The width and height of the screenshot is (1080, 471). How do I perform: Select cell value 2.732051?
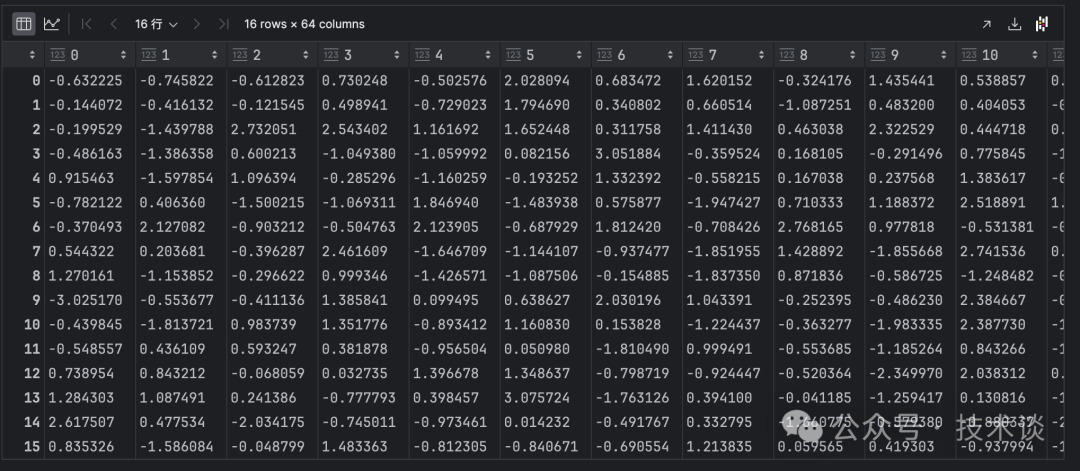[x=264, y=129]
